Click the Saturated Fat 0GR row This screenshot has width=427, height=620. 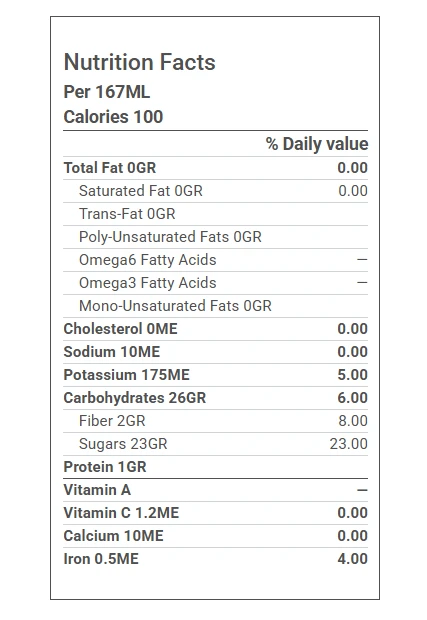215,191
